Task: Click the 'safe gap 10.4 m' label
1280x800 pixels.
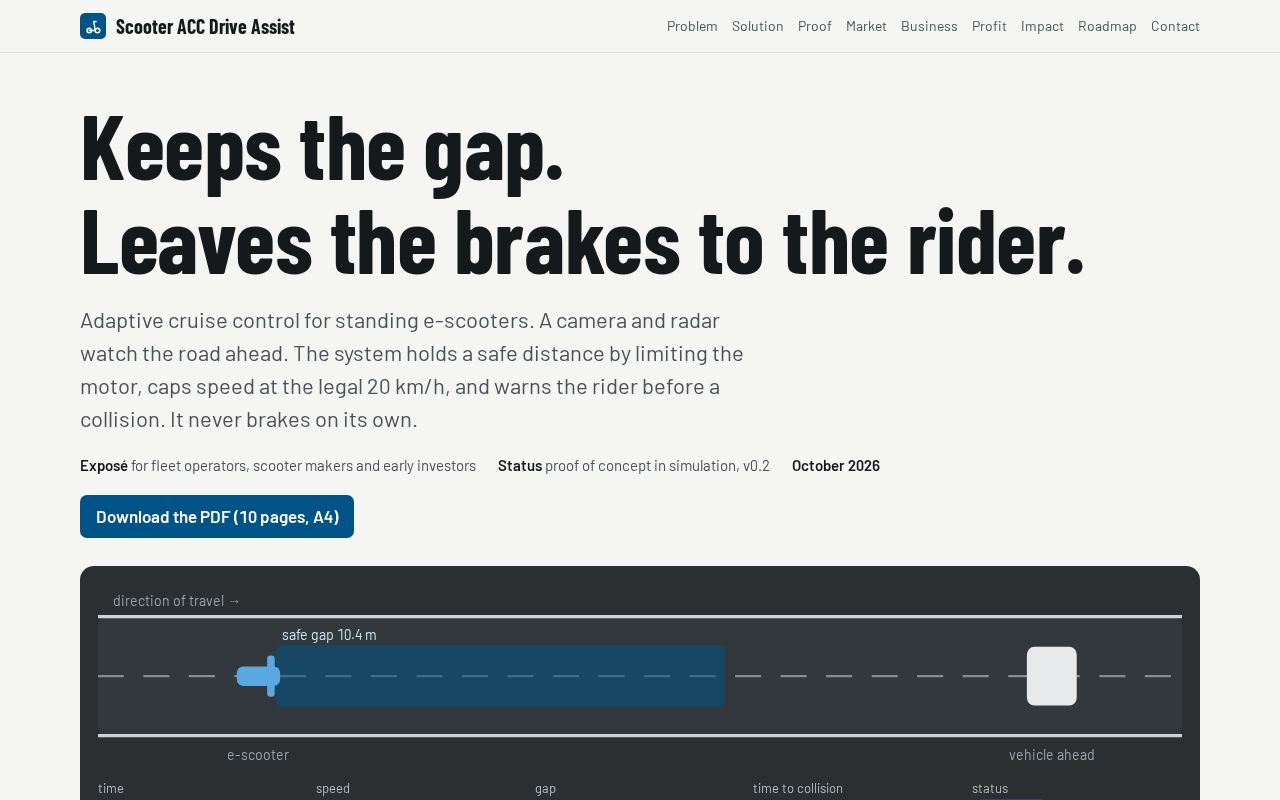Action: pyautogui.click(x=329, y=635)
